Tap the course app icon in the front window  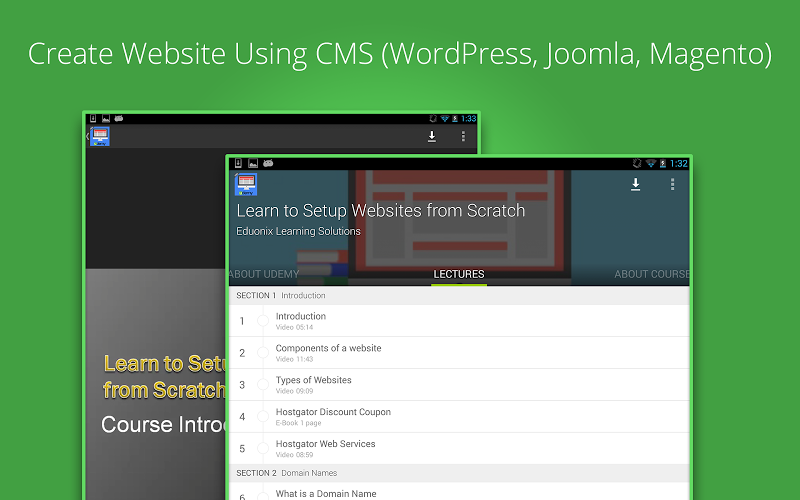pos(246,184)
